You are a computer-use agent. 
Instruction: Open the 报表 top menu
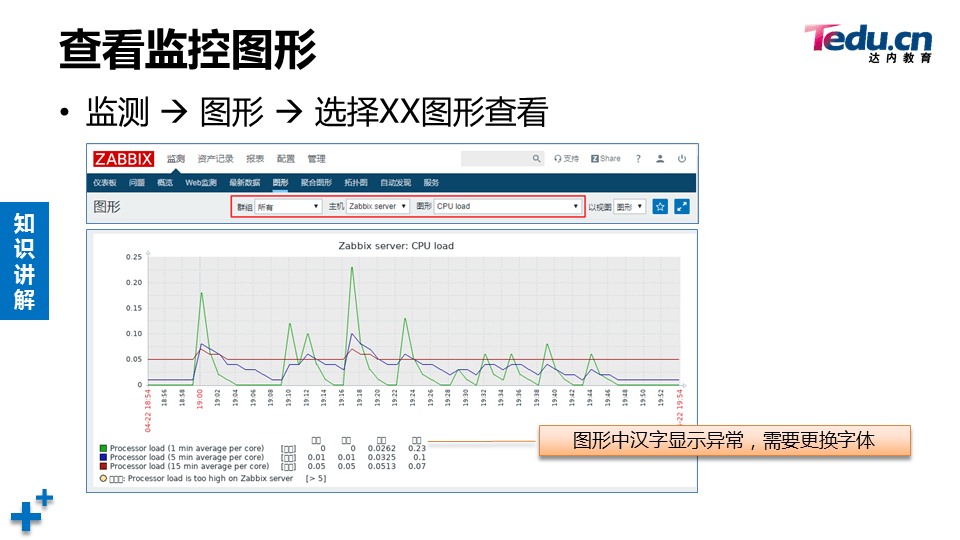[255, 159]
